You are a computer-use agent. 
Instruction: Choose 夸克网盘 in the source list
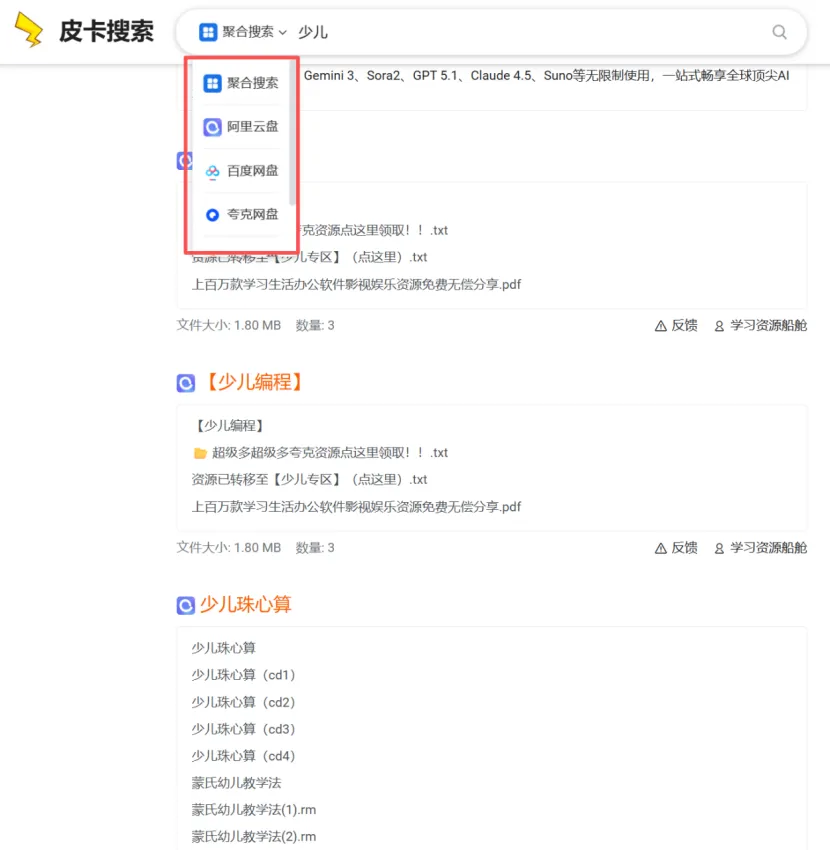pos(241,215)
